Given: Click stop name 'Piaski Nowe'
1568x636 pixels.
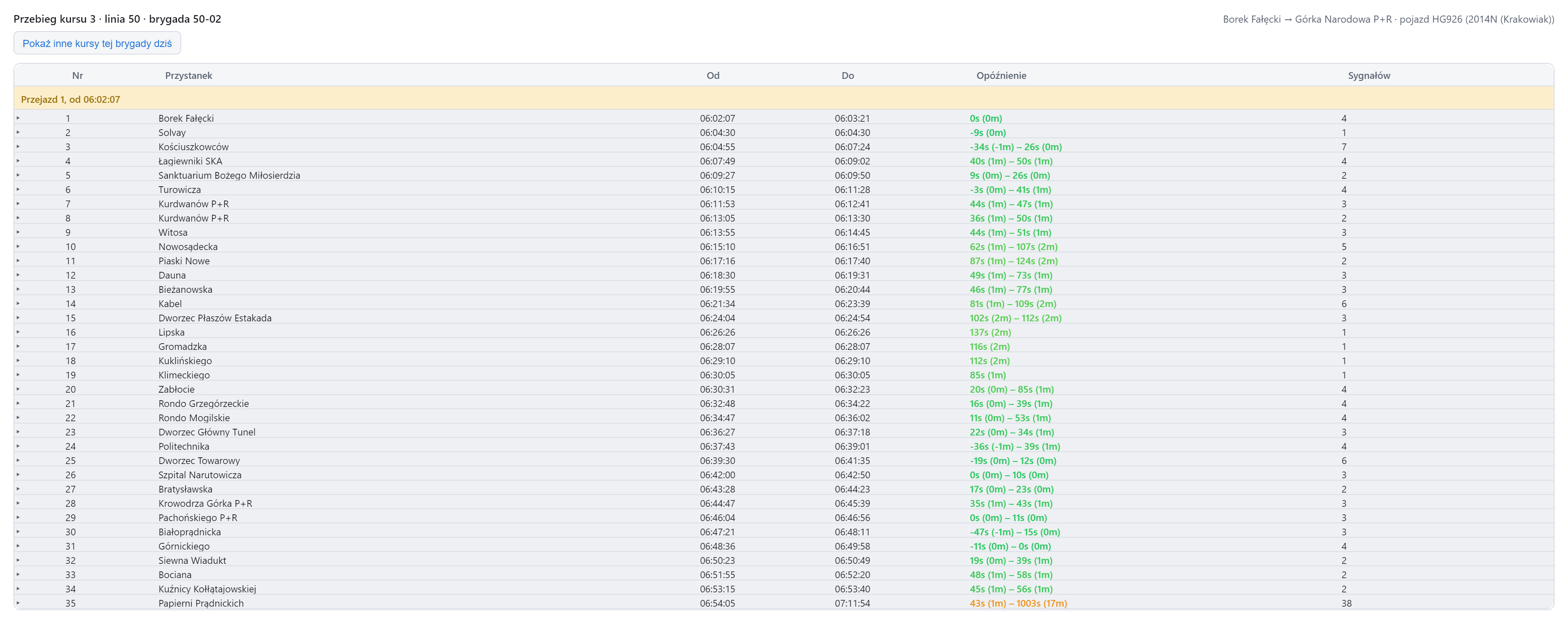Looking at the screenshot, I should point(184,261).
